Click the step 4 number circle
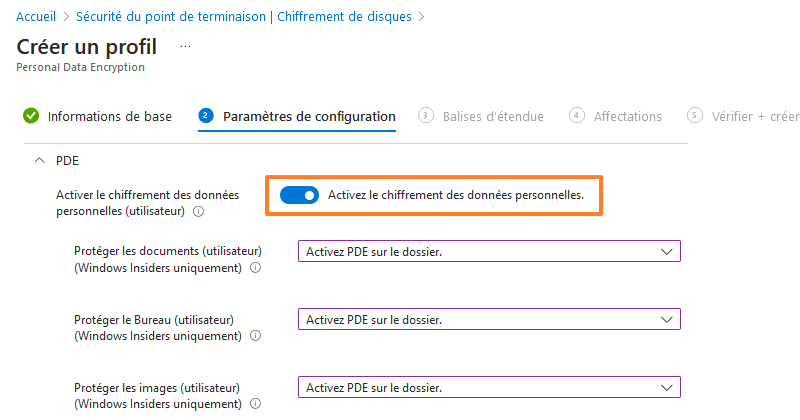 [x=577, y=116]
